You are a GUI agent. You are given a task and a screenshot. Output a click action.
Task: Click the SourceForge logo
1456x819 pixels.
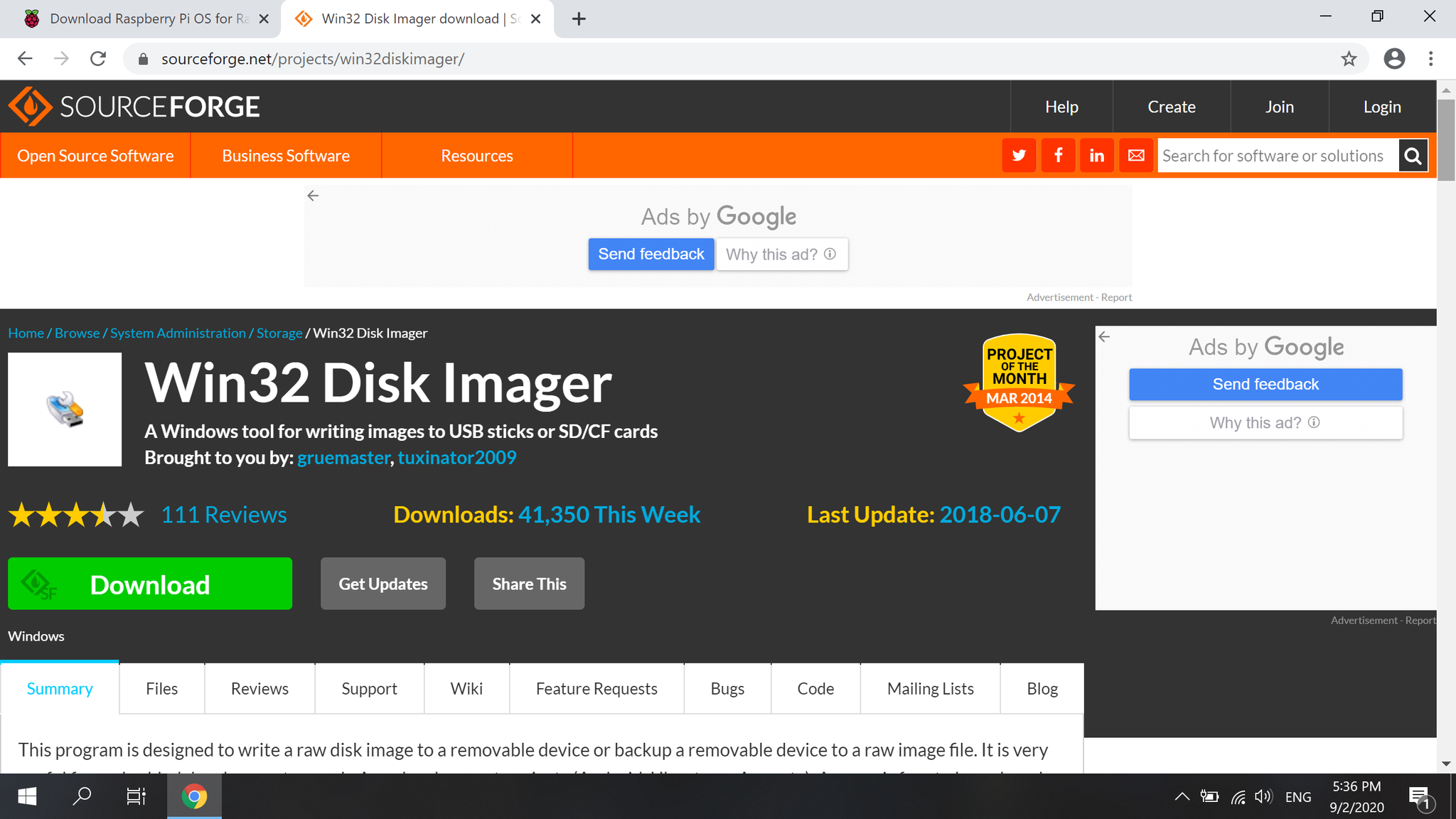134,107
